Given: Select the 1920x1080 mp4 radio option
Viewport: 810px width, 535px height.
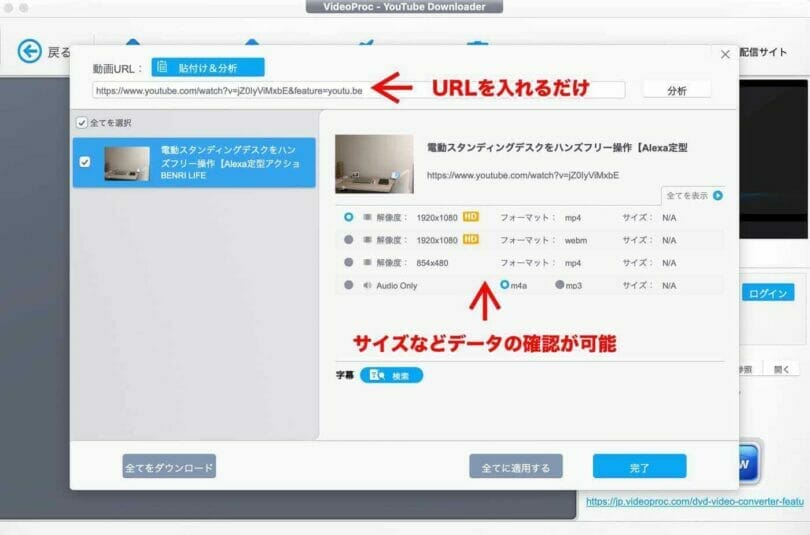Looking at the screenshot, I should 349,217.
